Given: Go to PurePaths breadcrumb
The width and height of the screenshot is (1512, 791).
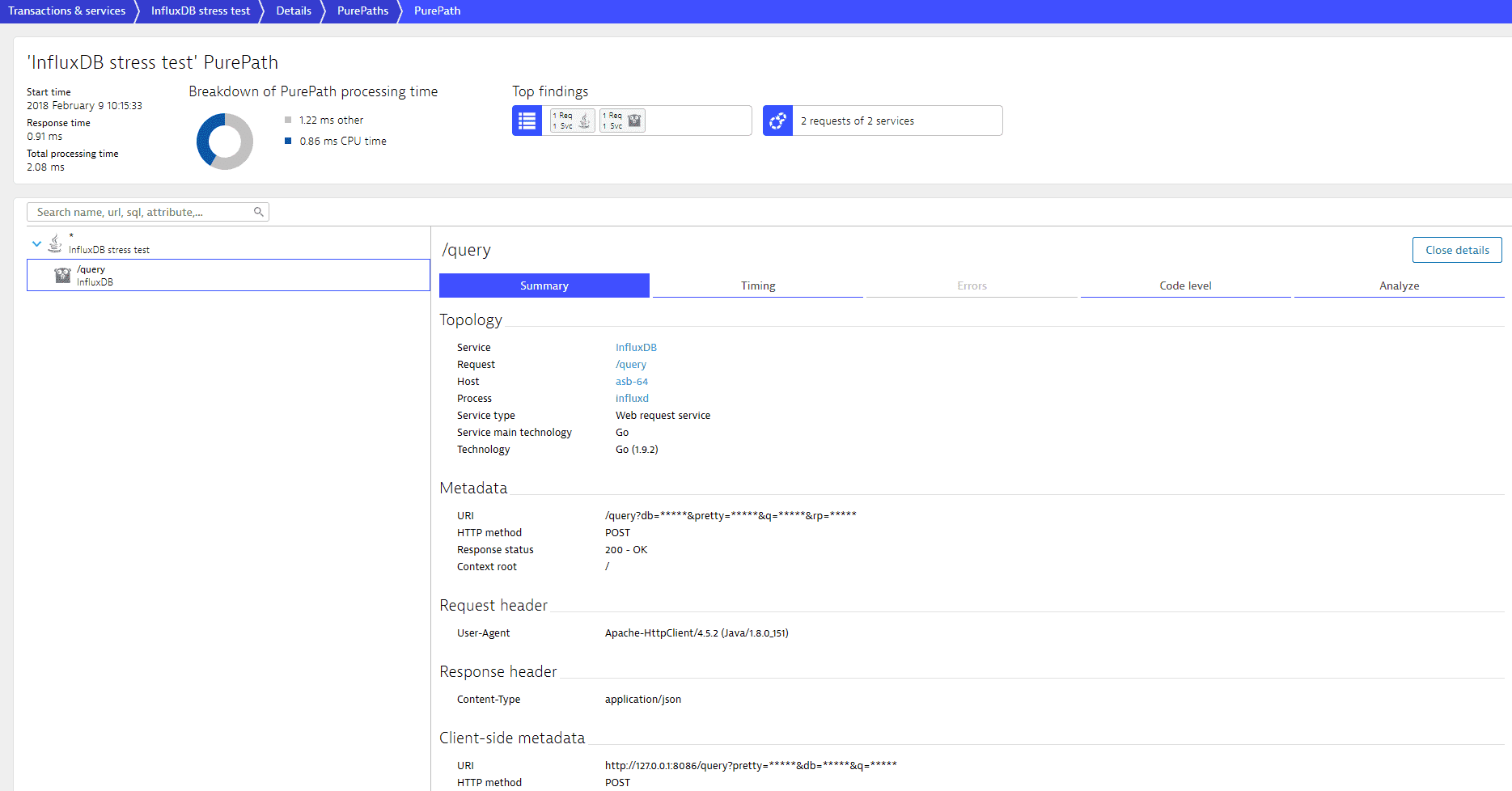Looking at the screenshot, I should (x=362, y=11).
